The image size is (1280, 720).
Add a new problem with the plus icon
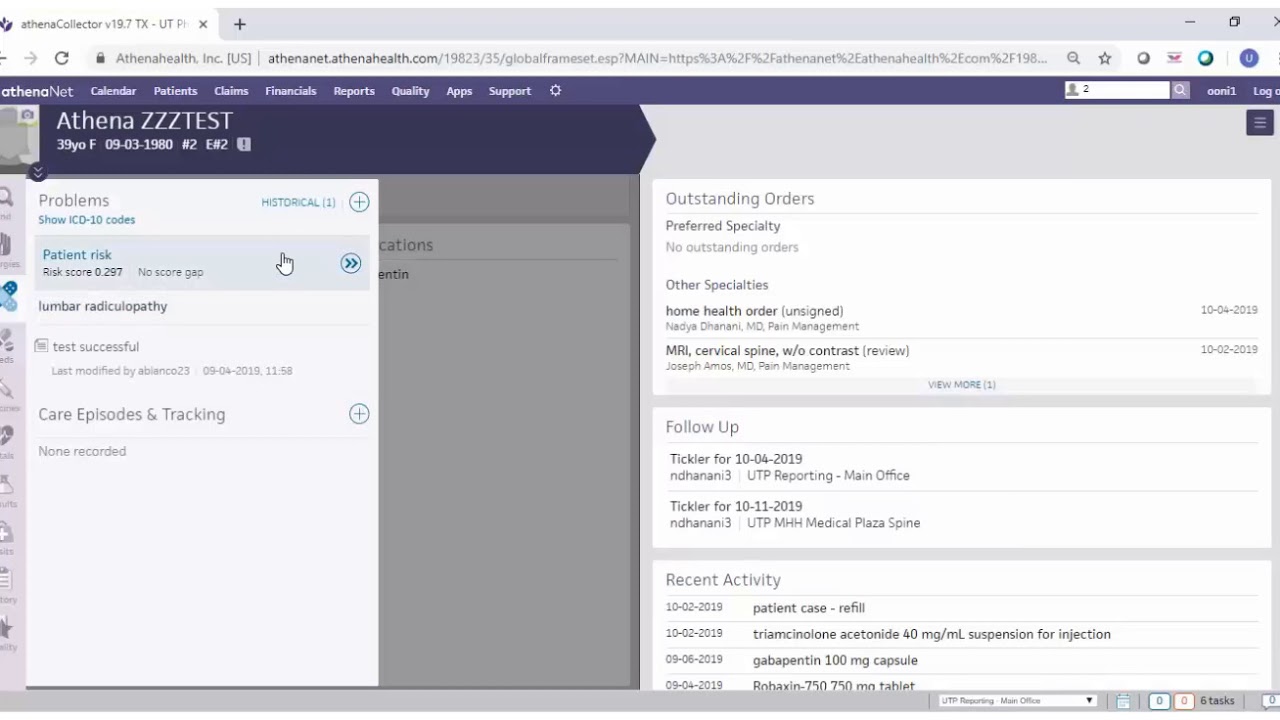359,202
